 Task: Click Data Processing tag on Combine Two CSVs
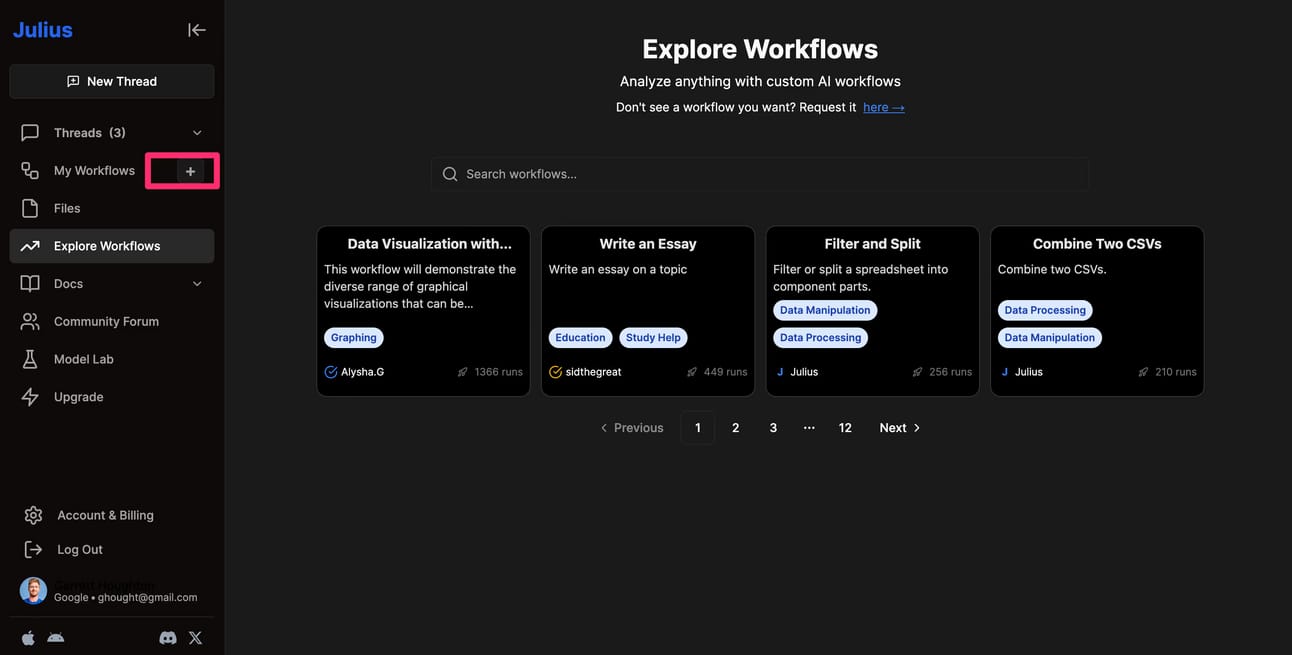point(1045,310)
